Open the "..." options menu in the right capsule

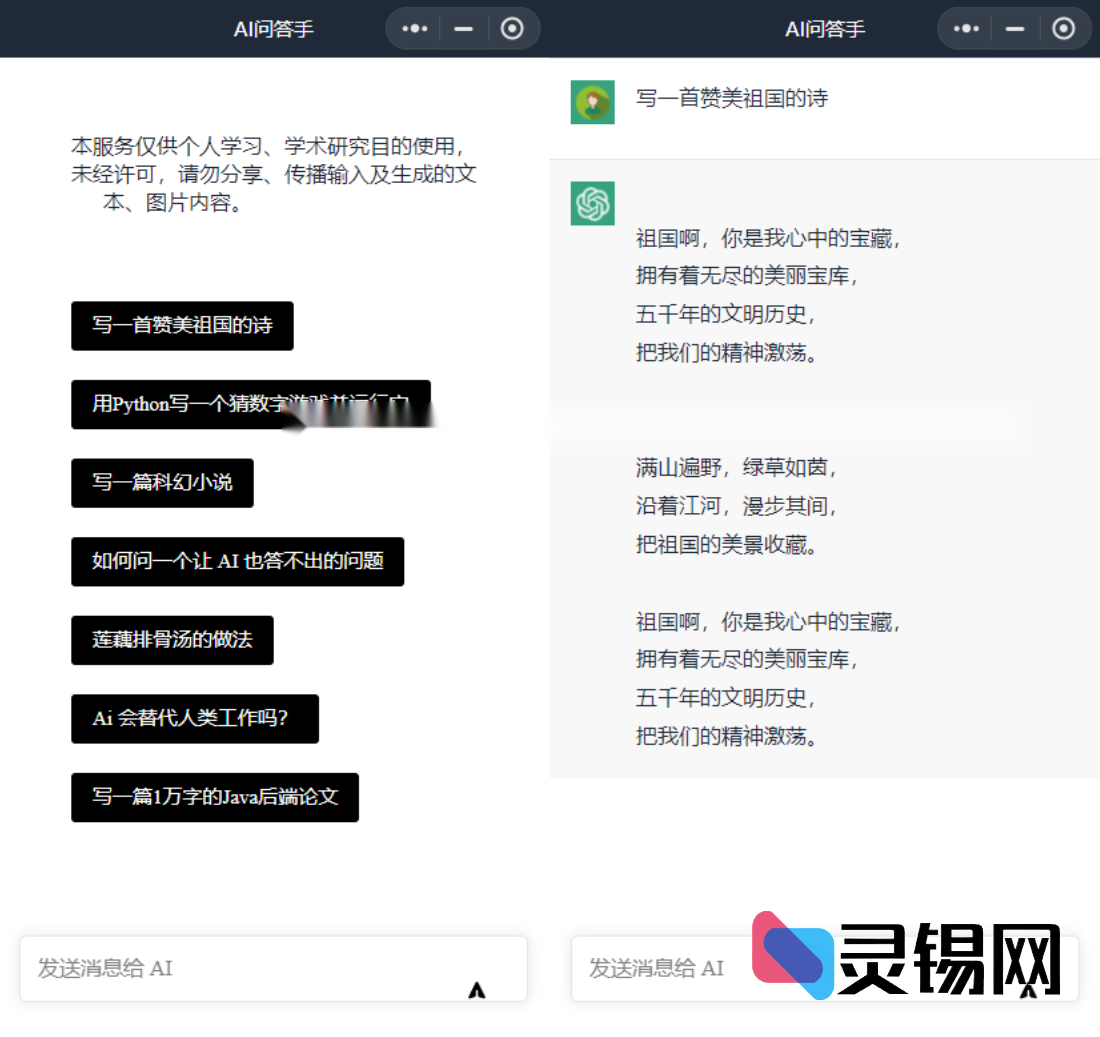click(965, 28)
